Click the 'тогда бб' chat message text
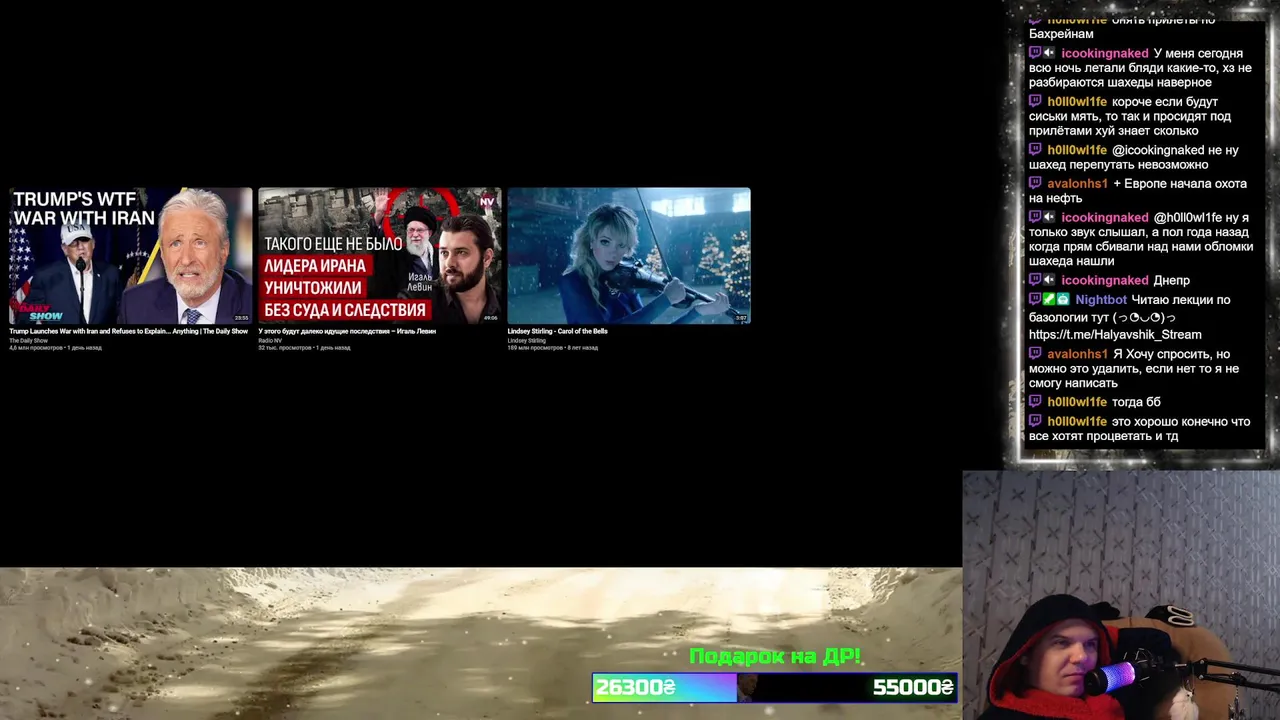The image size is (1280, 720). [x=1136, y=402]
